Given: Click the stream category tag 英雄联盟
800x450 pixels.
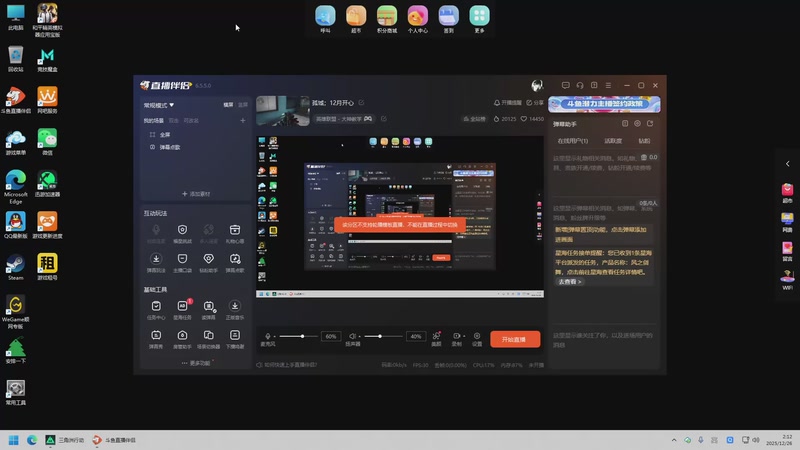Looking at the screenshot, I should tap(344, 119).
